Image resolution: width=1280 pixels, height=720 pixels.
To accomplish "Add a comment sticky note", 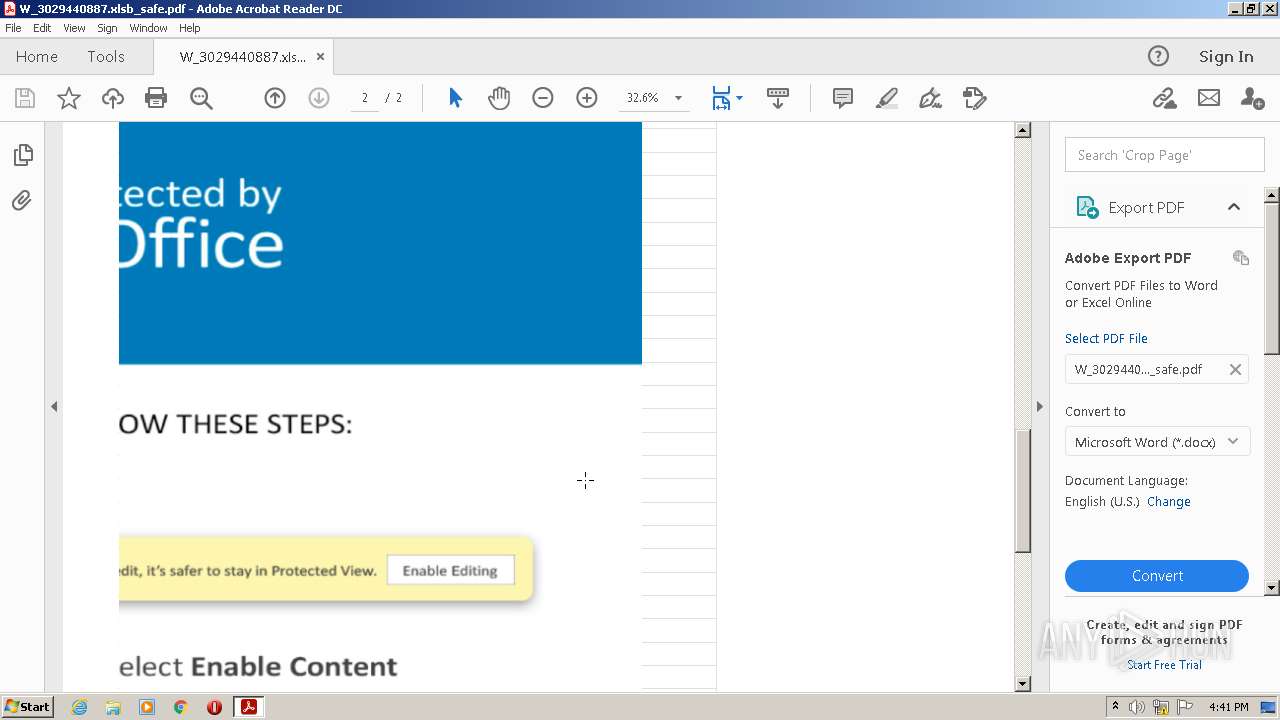I will [x=843, y=98].
